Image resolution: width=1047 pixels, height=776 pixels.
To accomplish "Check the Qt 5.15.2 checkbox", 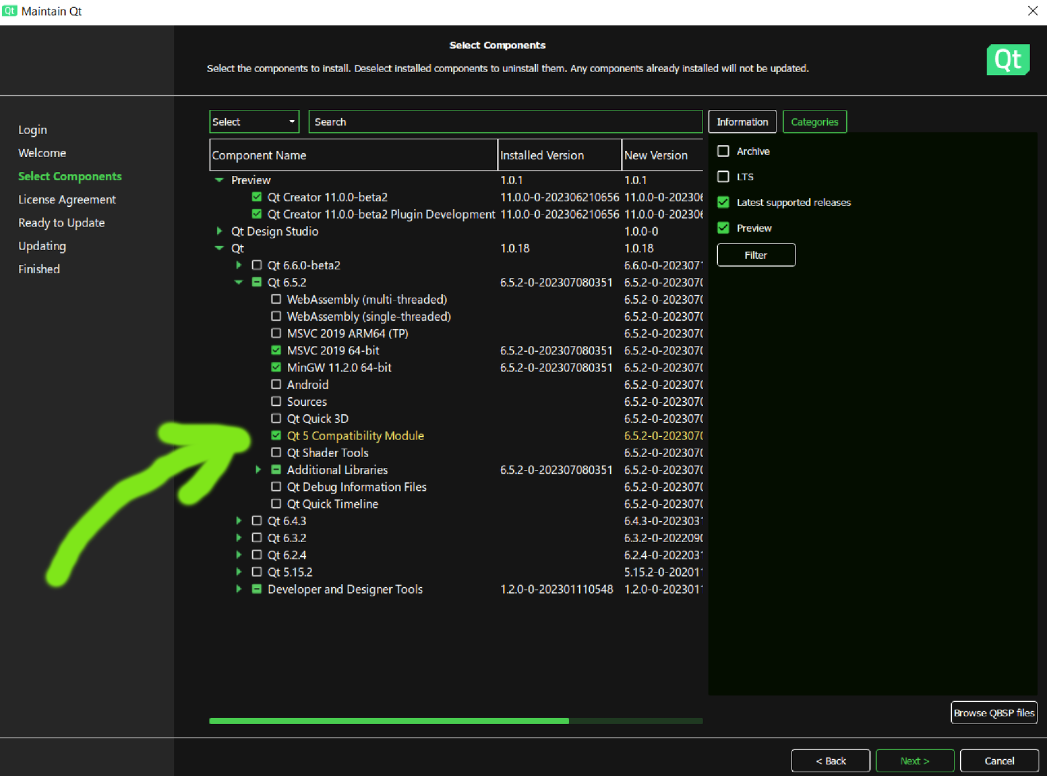I will point(256,572).
